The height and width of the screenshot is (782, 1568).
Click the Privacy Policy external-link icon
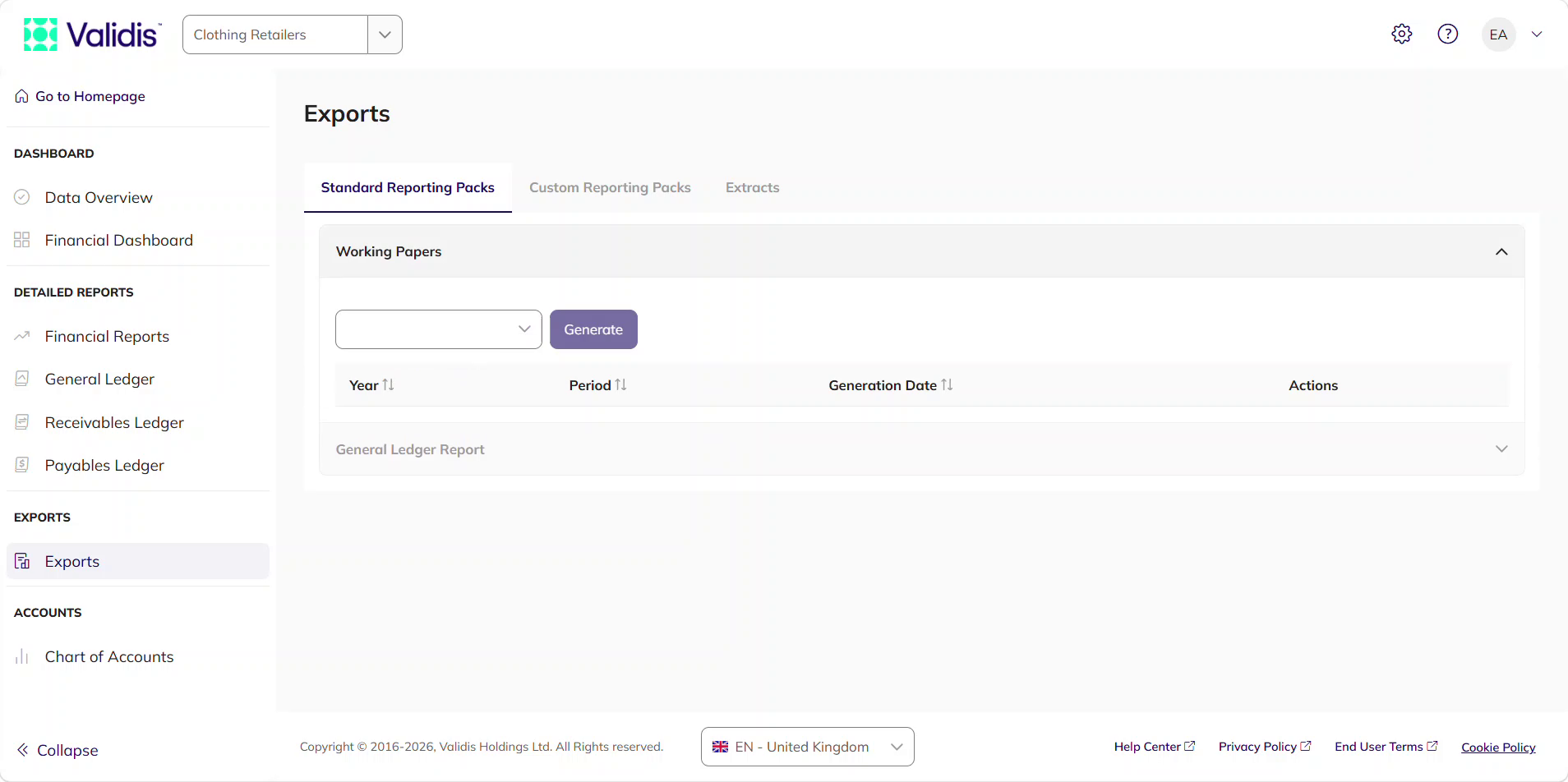[1305, 746]
